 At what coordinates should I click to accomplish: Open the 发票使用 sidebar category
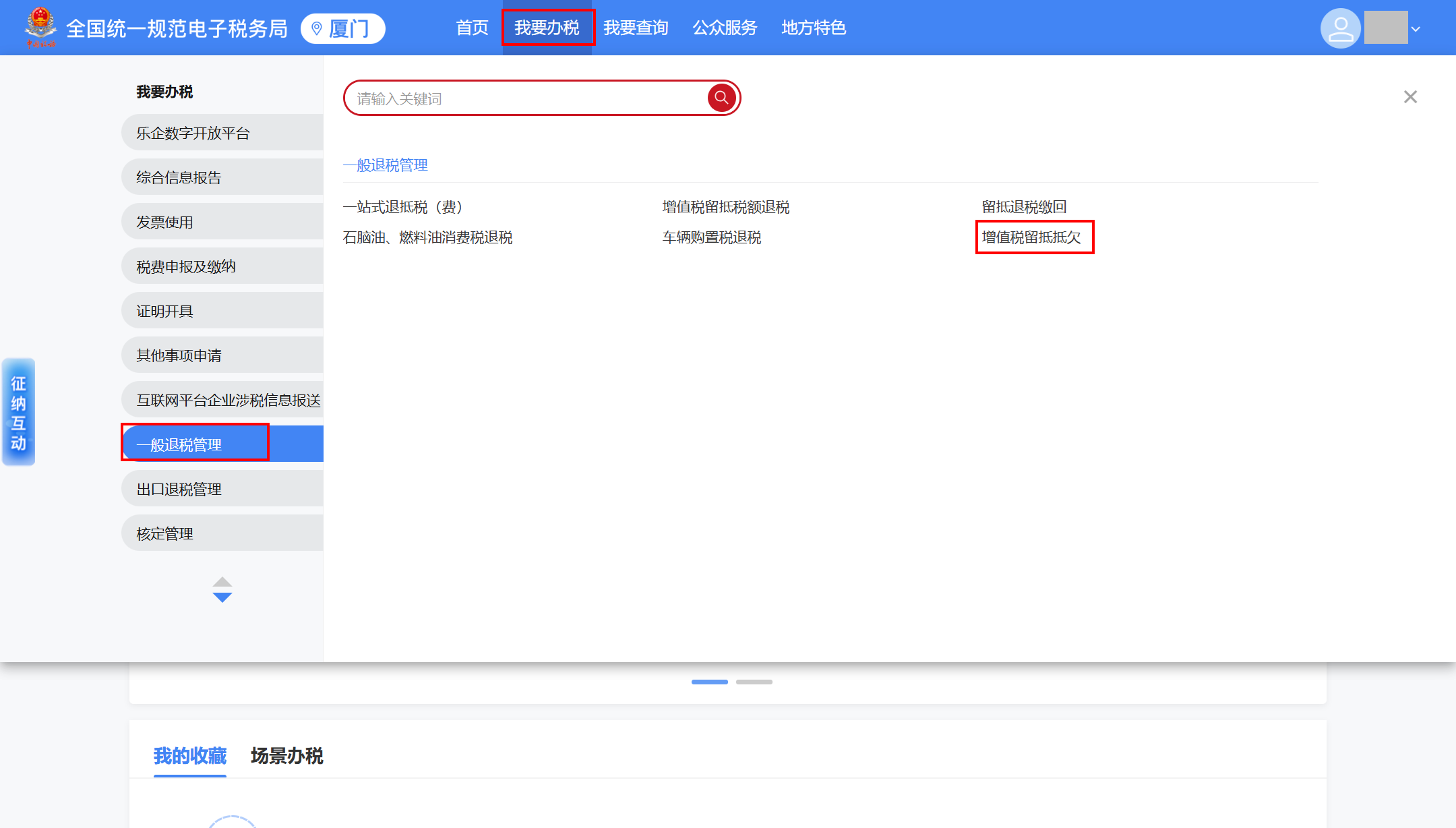click(x=165, y=221)
